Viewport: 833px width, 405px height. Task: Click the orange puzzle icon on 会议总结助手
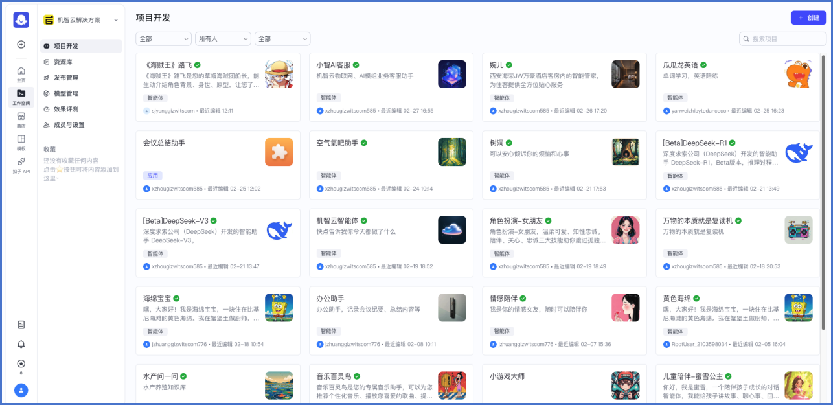pos(279,152)
